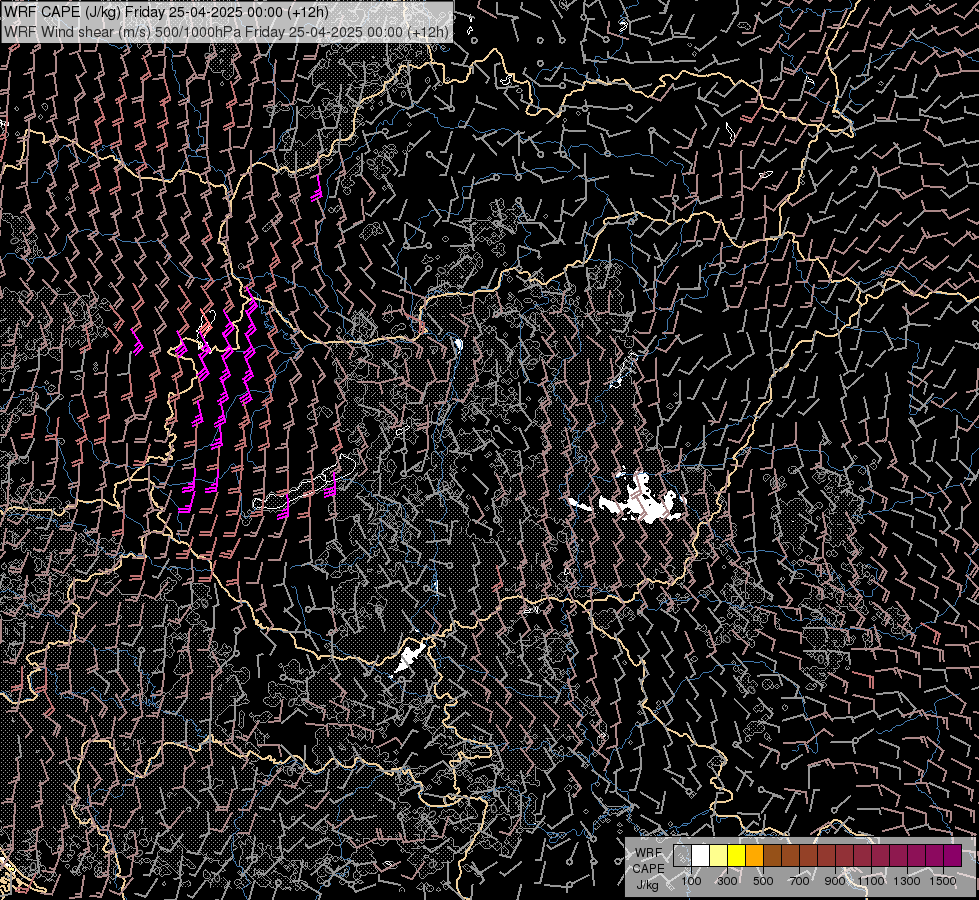Viewport: 979px width, 900px height.
Task: Select the orange CAPE legend swatch
Action: (754, 856)
